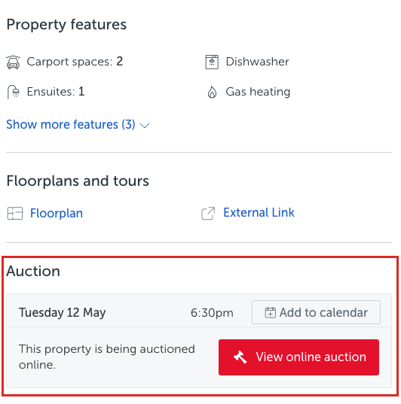Click the external link arrow icon

(208, 213)
